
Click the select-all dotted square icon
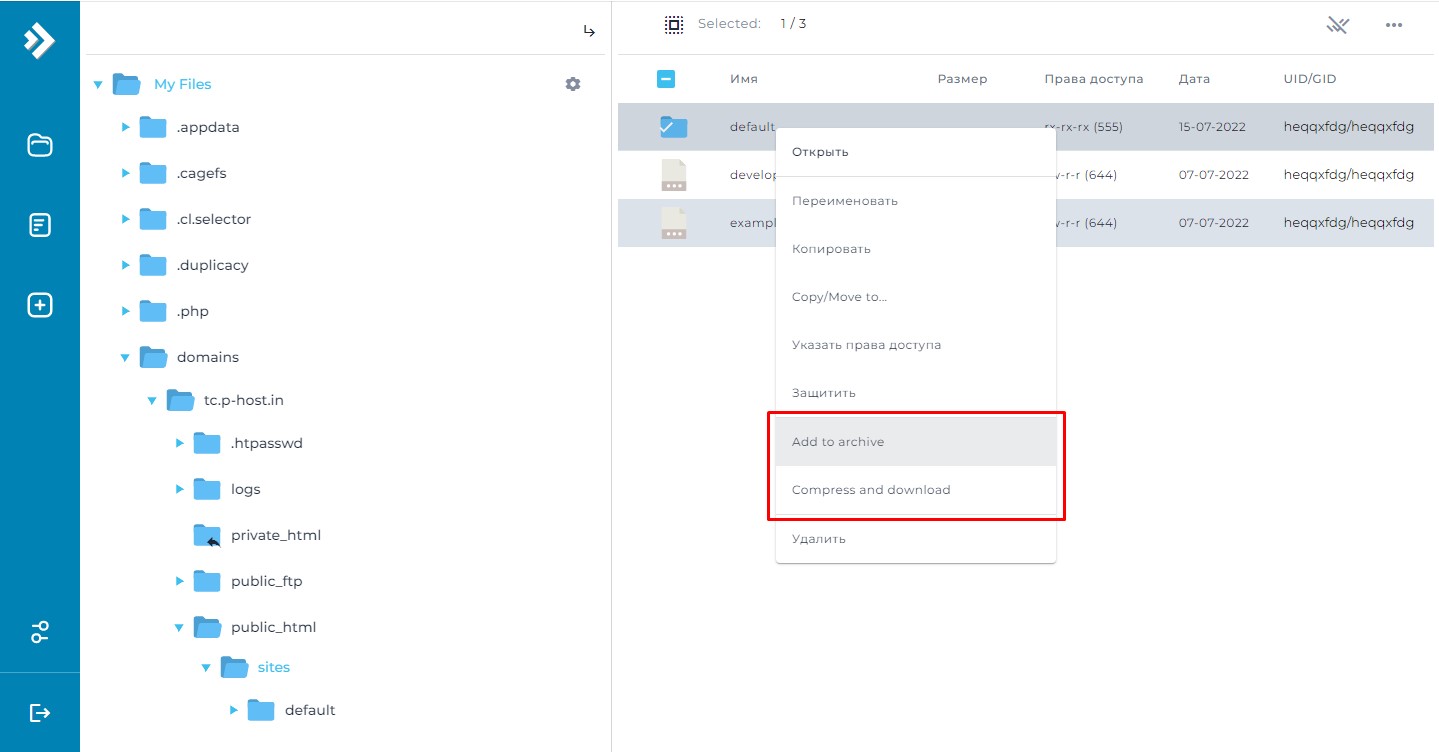(x=674, y=24)
